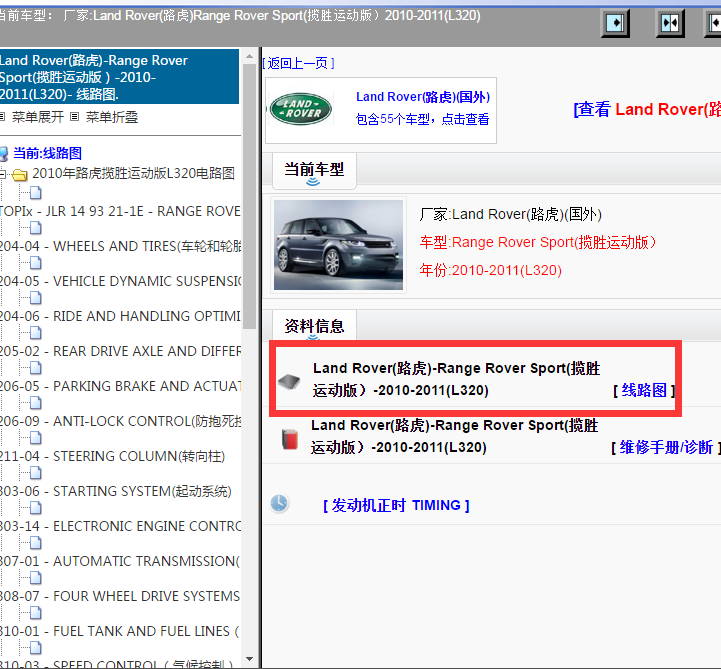Click the clock icon next to 发动机正时 TIMING

(x=279, y=503)
